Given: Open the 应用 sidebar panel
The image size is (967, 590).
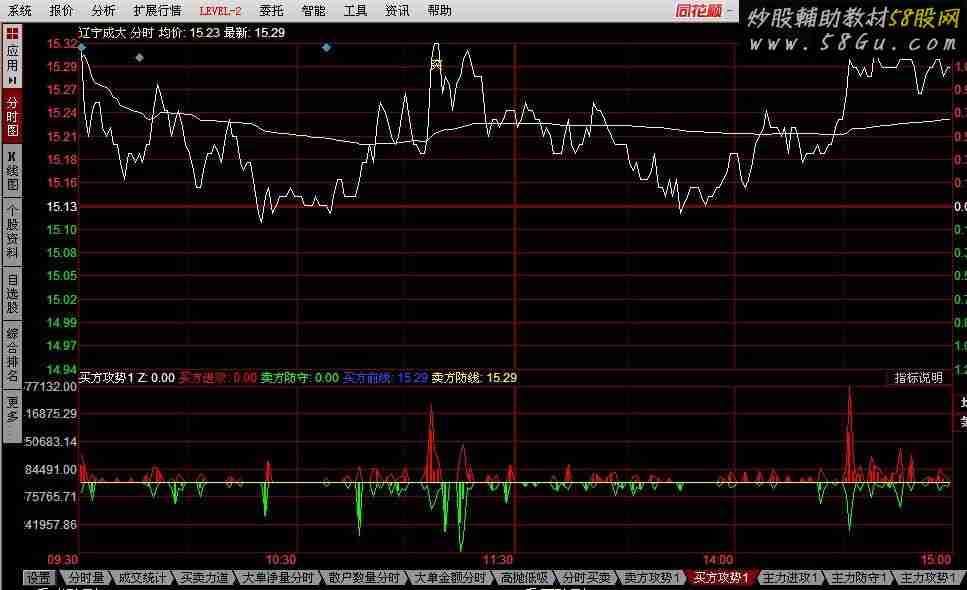Looking at the screenshot, I should 12,59.
